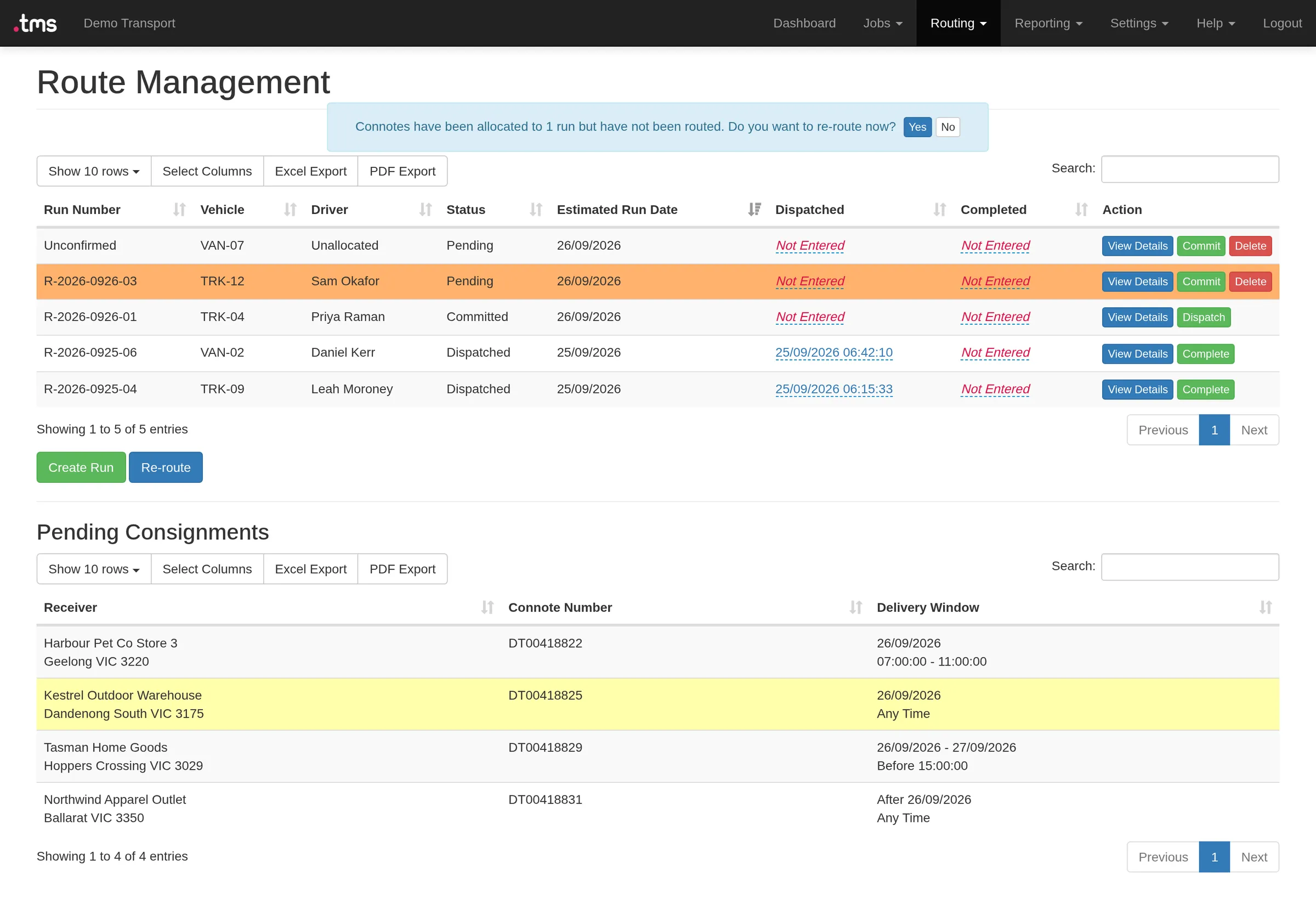Open the Help dropdown menu
Image resolution: width=1316 pixels, height=920 pixels.
tap(1216, 23)
